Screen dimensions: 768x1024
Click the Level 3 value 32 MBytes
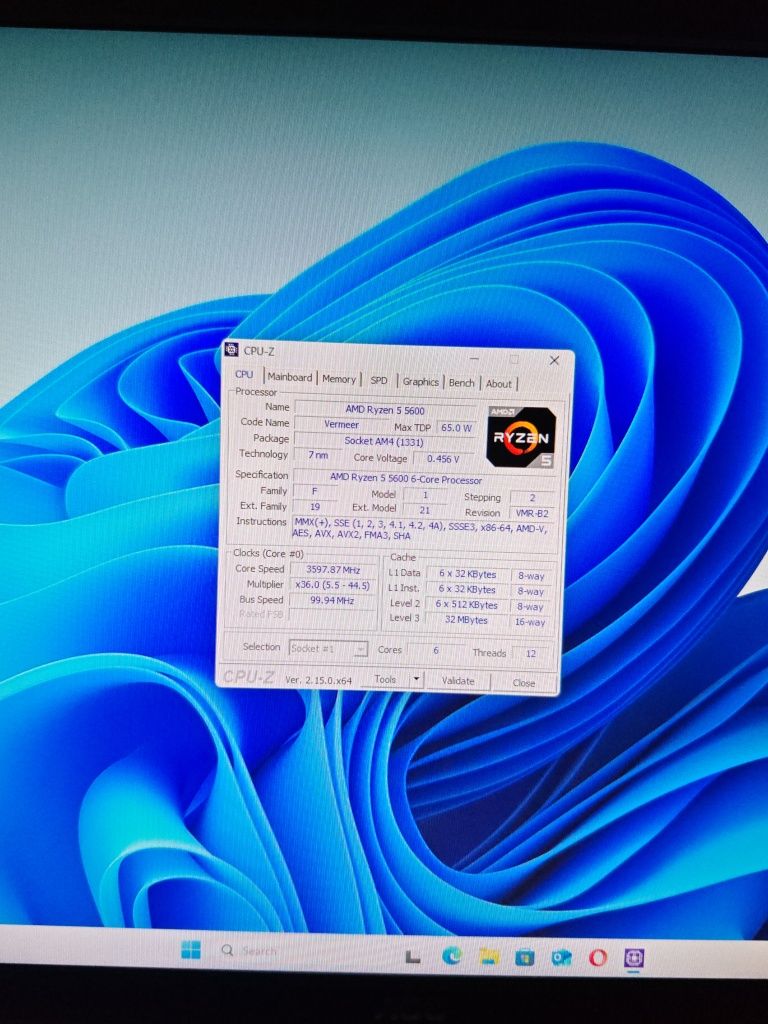click(466, 620)
